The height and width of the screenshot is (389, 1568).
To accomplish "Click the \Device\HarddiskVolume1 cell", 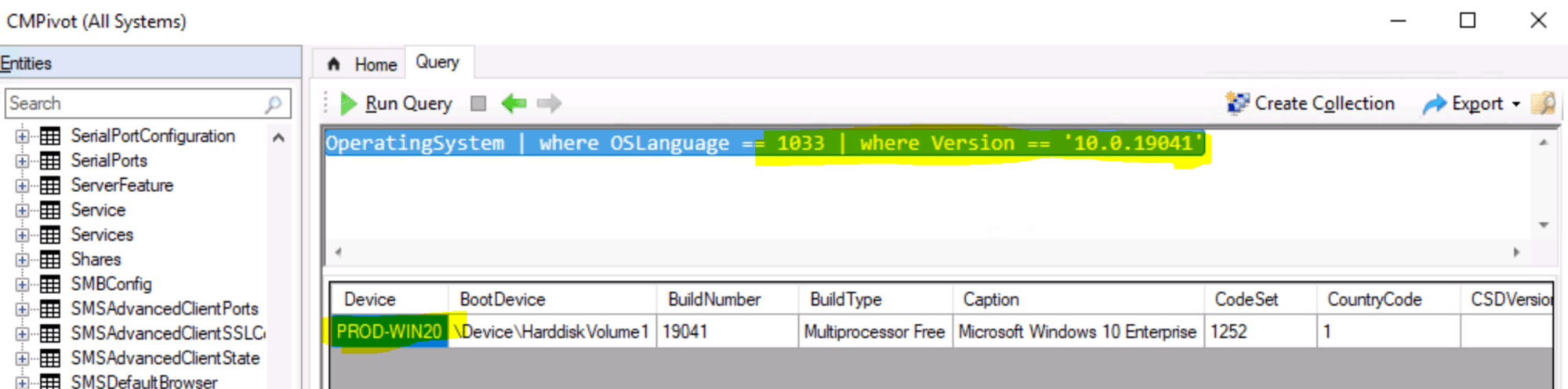I will tap(552, 332).
